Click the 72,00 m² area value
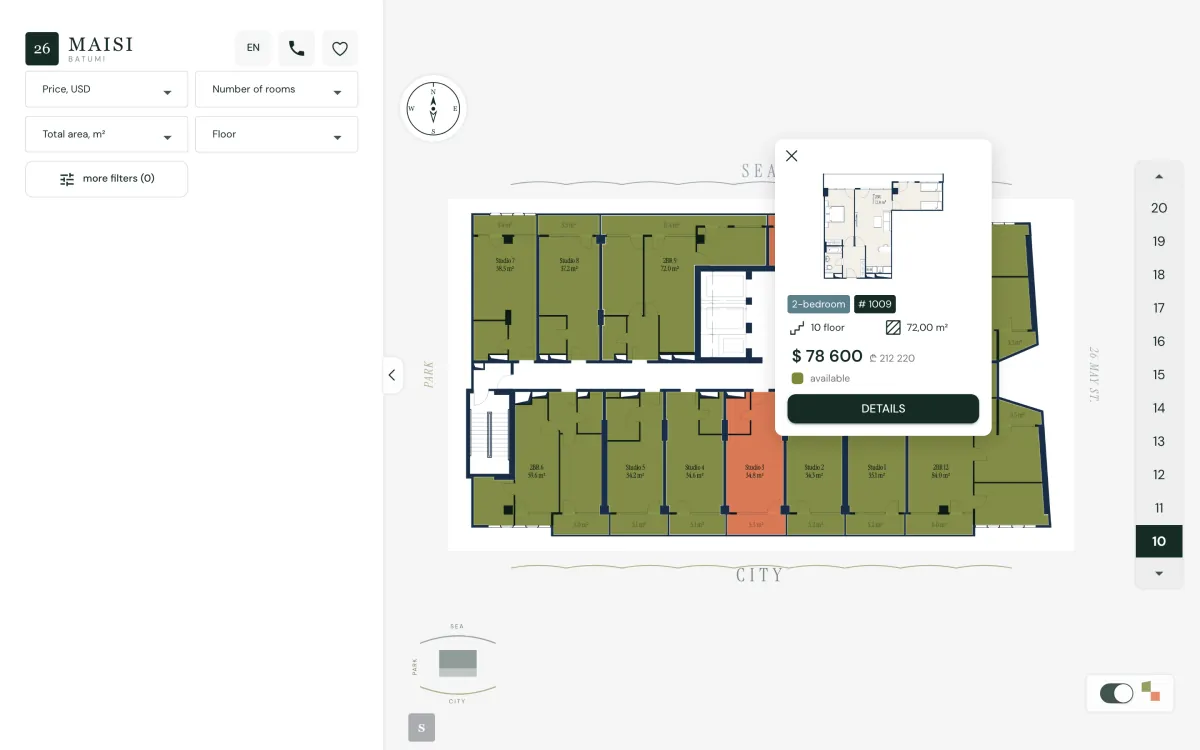1200x750 pixels. pyautogui.click(x=927, y=327)
